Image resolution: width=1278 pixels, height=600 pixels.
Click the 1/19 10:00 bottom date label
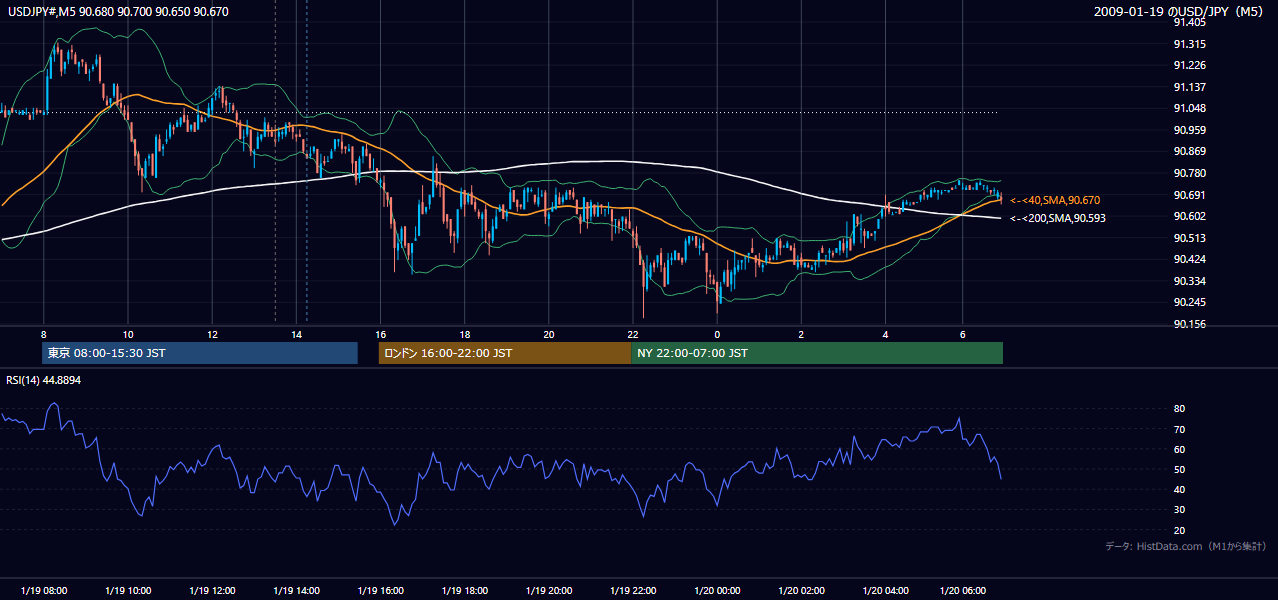pyautogui.click(x=128, y=591)
